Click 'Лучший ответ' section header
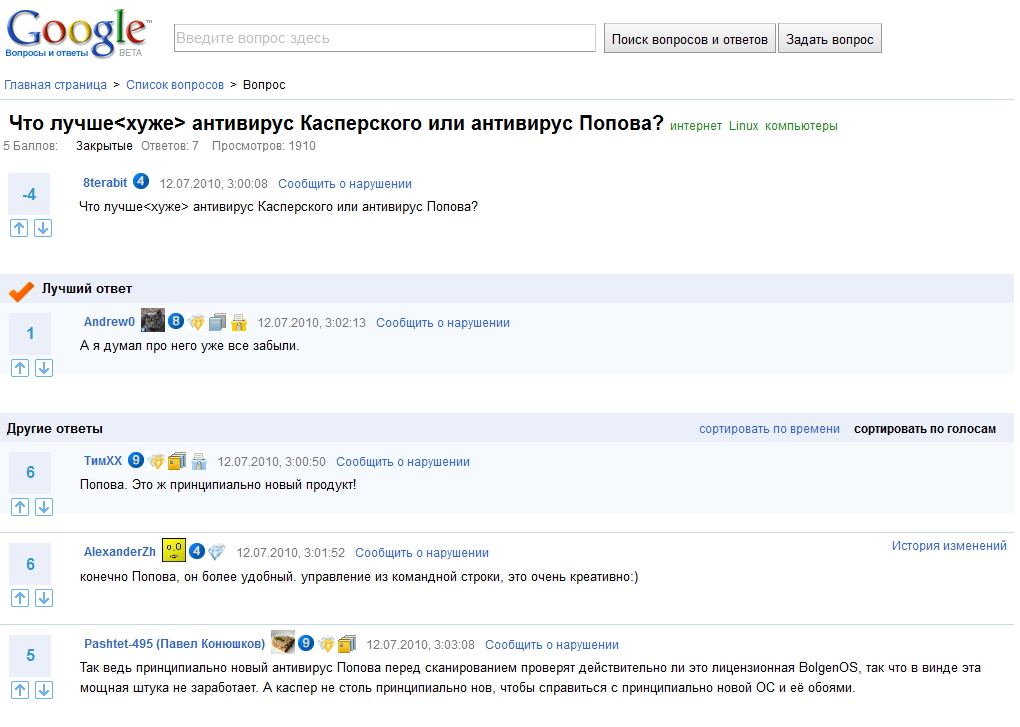1020x727 pixels. pos(87,289)
